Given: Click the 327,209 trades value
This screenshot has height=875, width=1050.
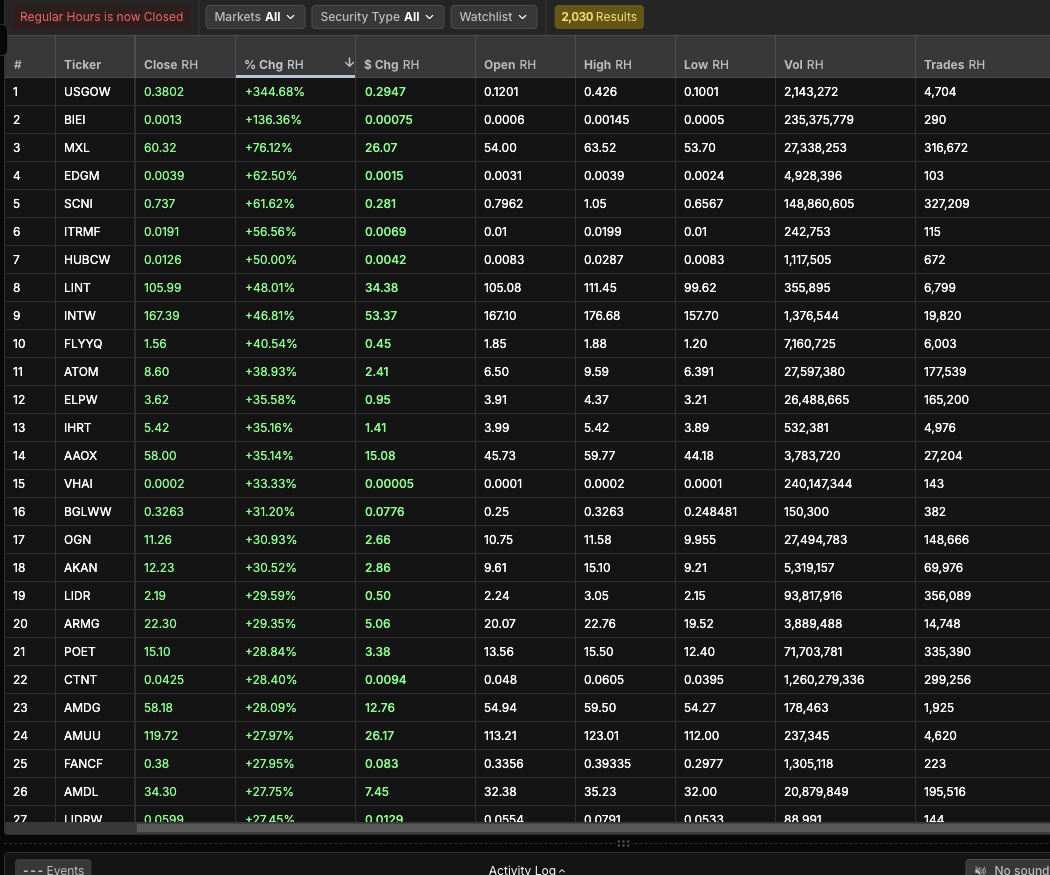Looking at the screenshot, I should [x=946, y=204].
